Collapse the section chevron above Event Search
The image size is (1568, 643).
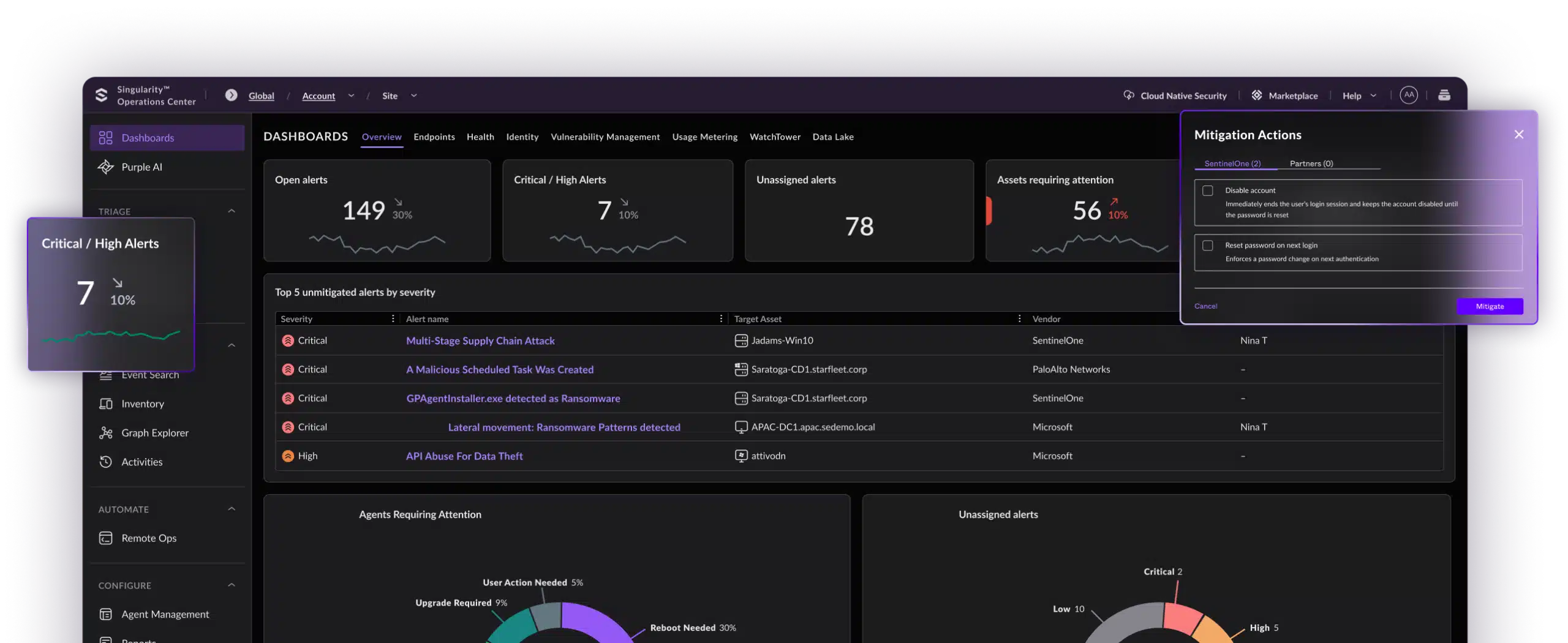[x=232, y=345]
